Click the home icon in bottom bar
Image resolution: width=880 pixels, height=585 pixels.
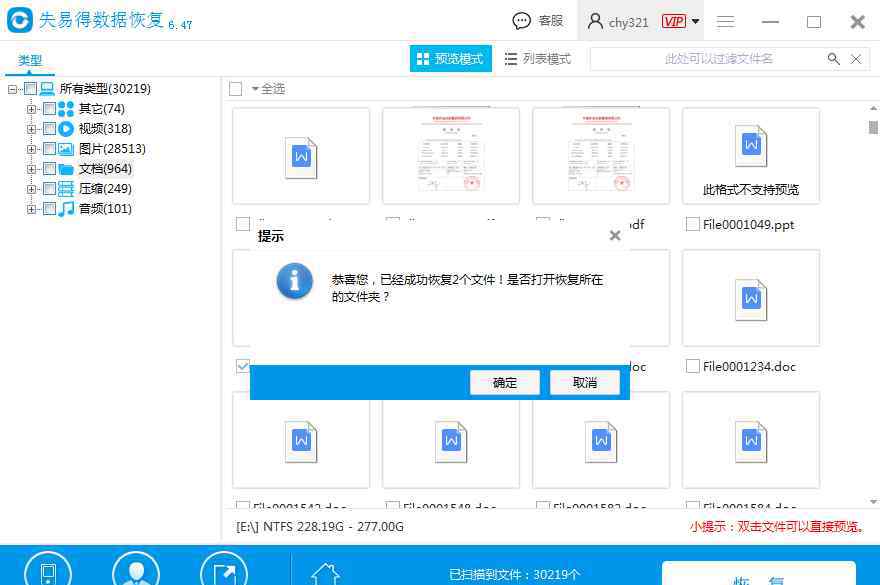(x=325, y=574)
